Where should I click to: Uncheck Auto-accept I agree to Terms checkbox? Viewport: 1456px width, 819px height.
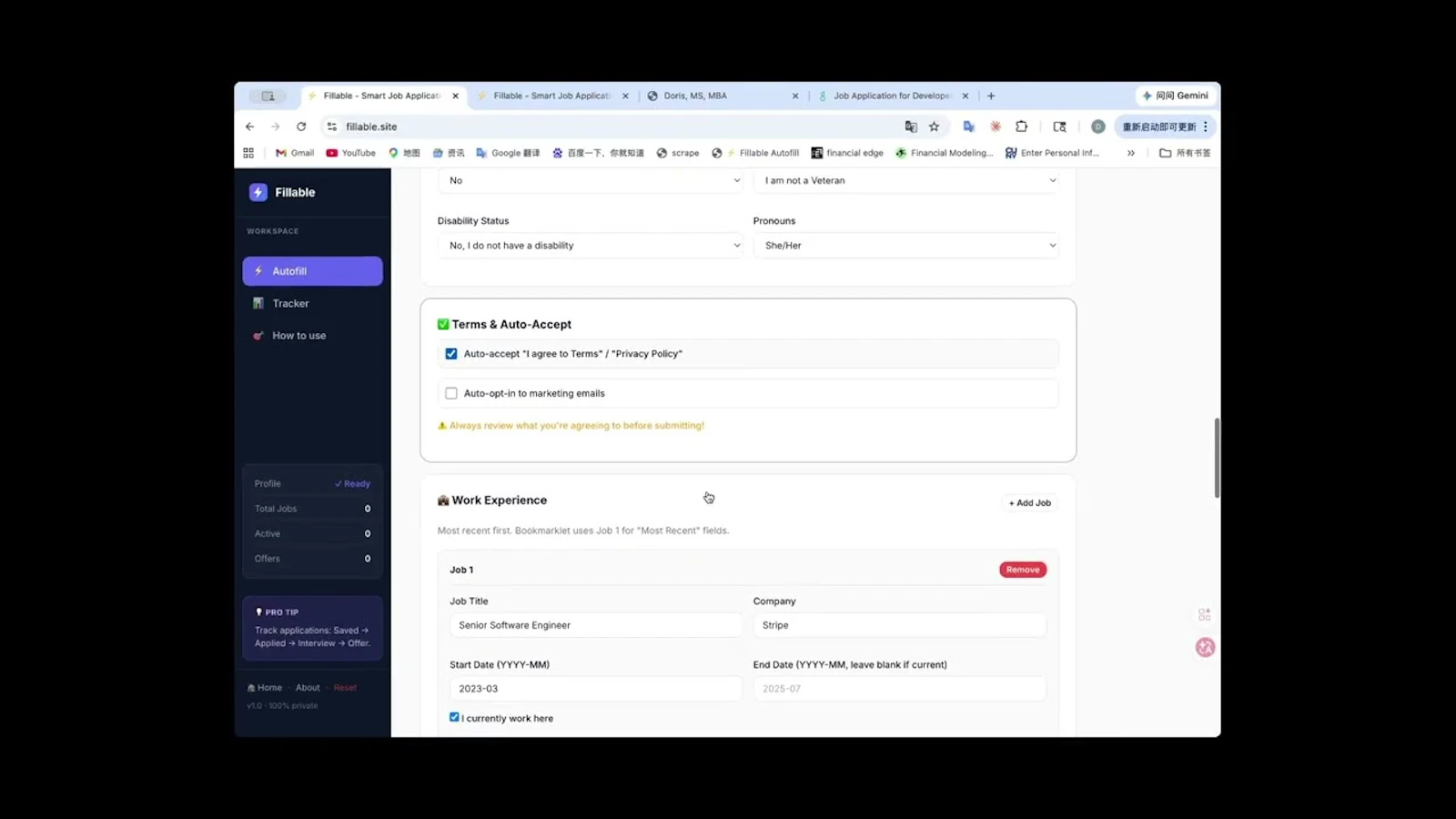(451, 354)
